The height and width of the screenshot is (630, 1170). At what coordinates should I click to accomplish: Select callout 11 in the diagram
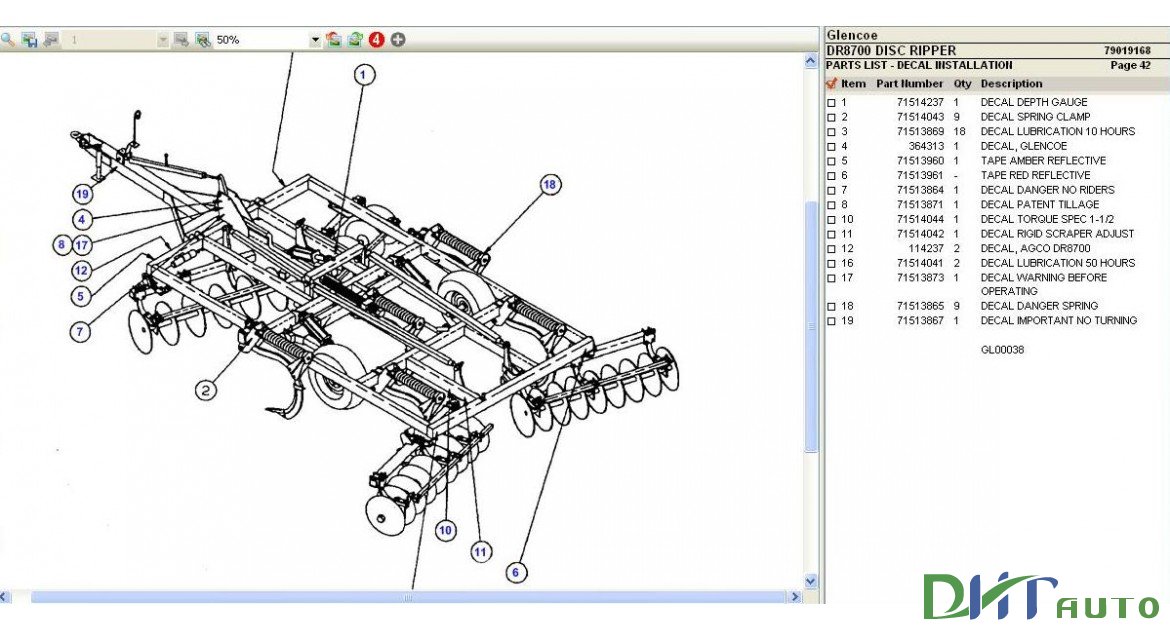(481, 552)
